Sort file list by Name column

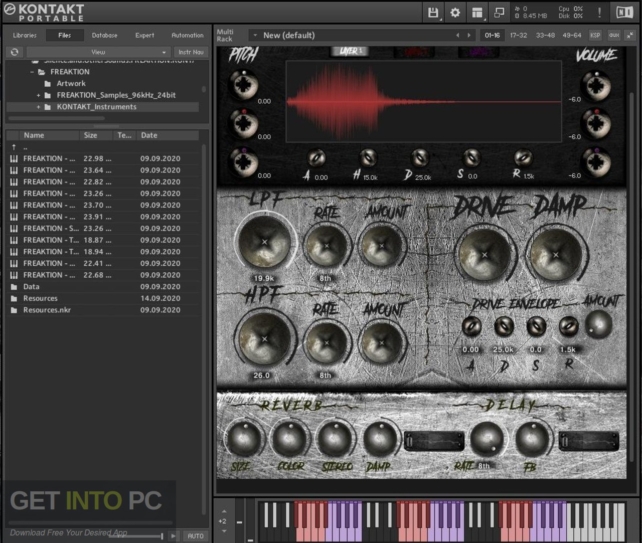coord(49,135)
